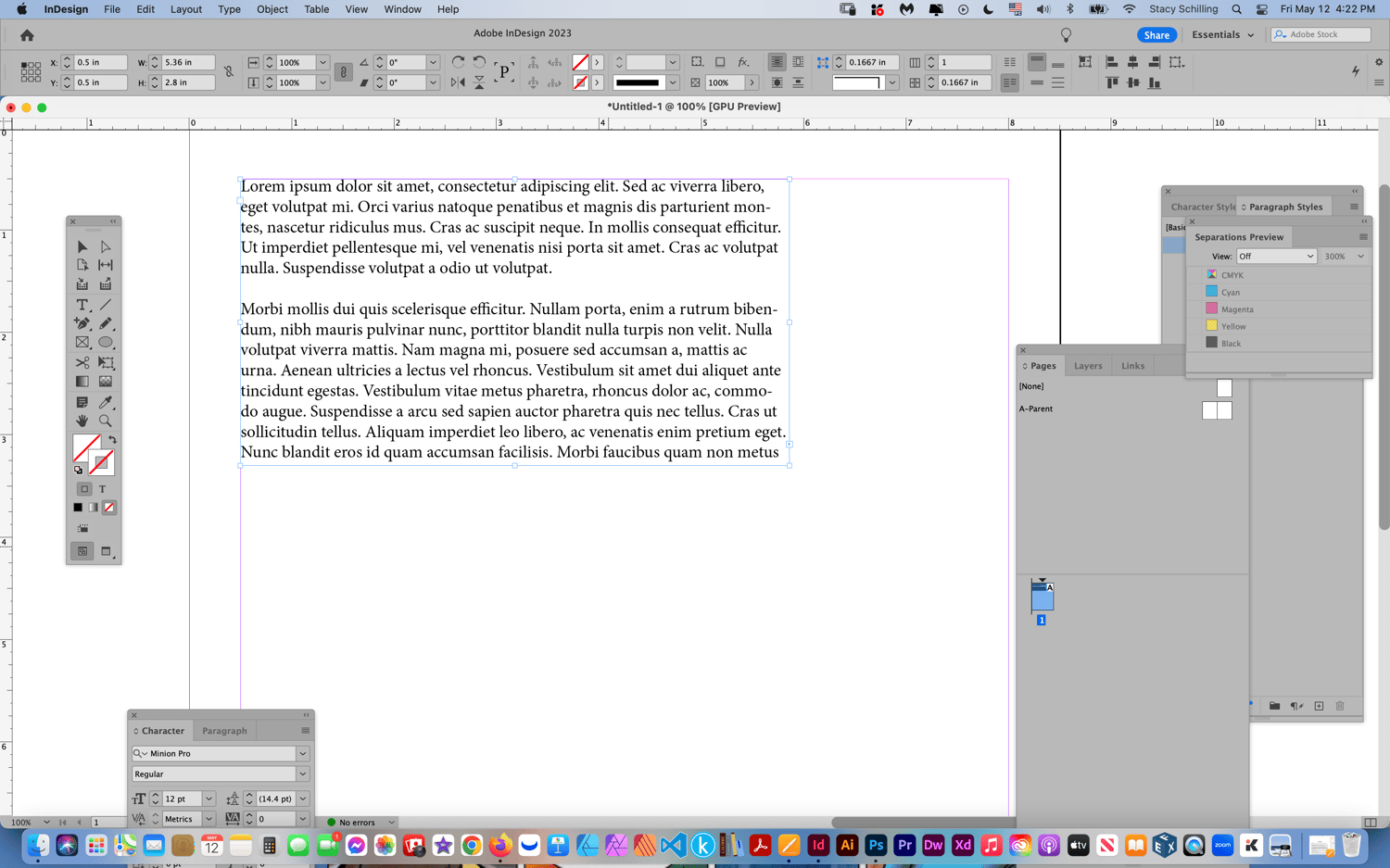Select the Hand tool
Image resolution: width=1390 pixels, height=868 pixels.
coord(82,421)
